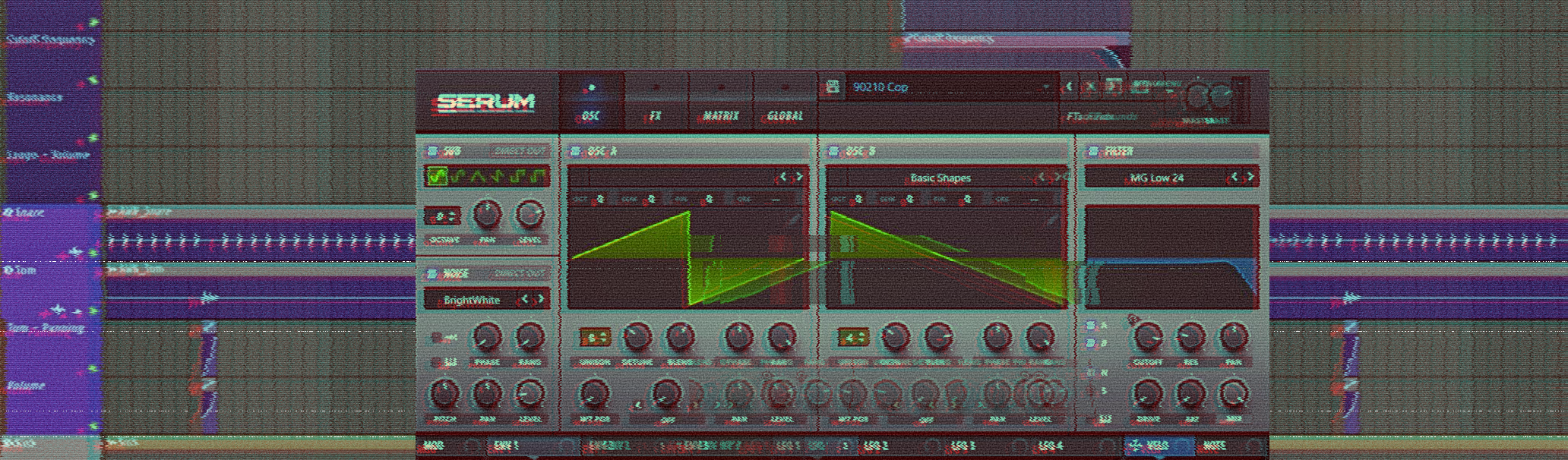Go to previous wavetable for Basic Shapes

tap(1042, 177)
